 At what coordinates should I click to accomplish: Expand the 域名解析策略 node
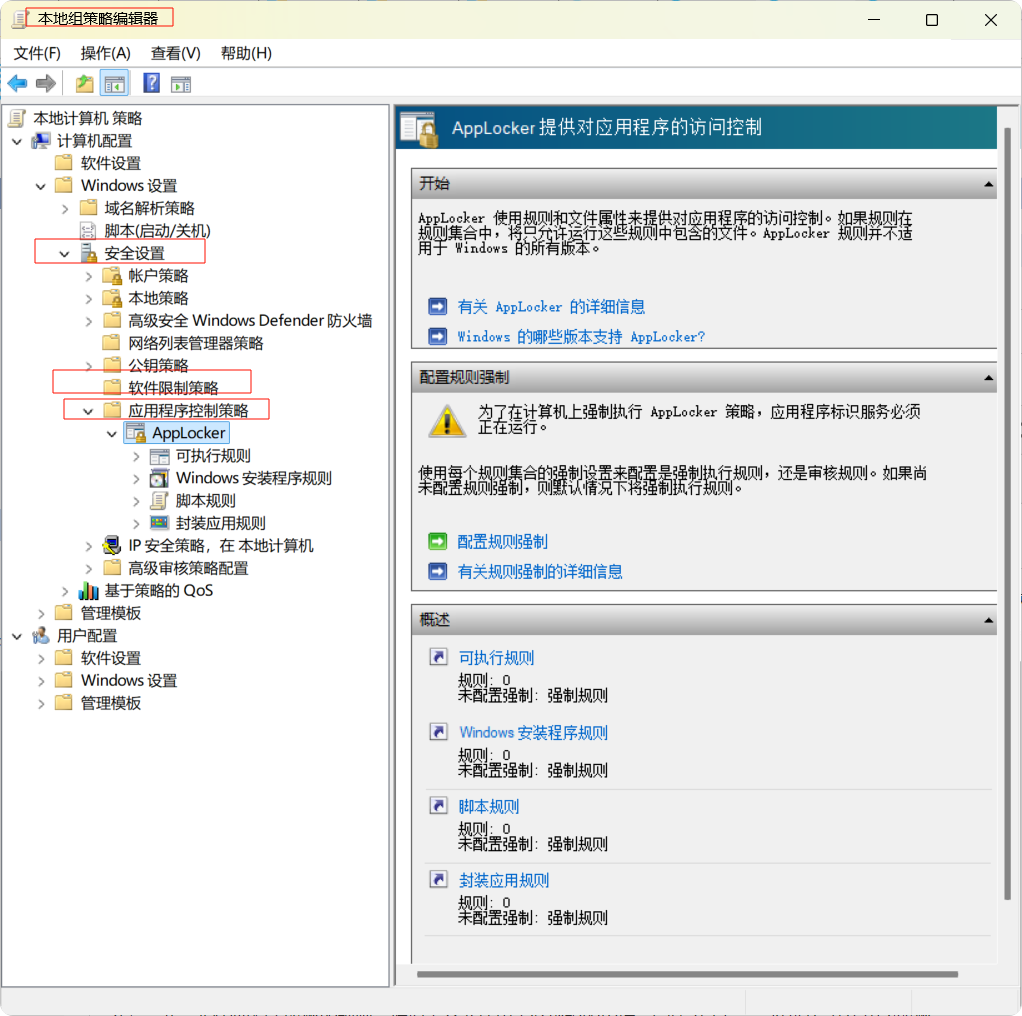tap(65, 209)
